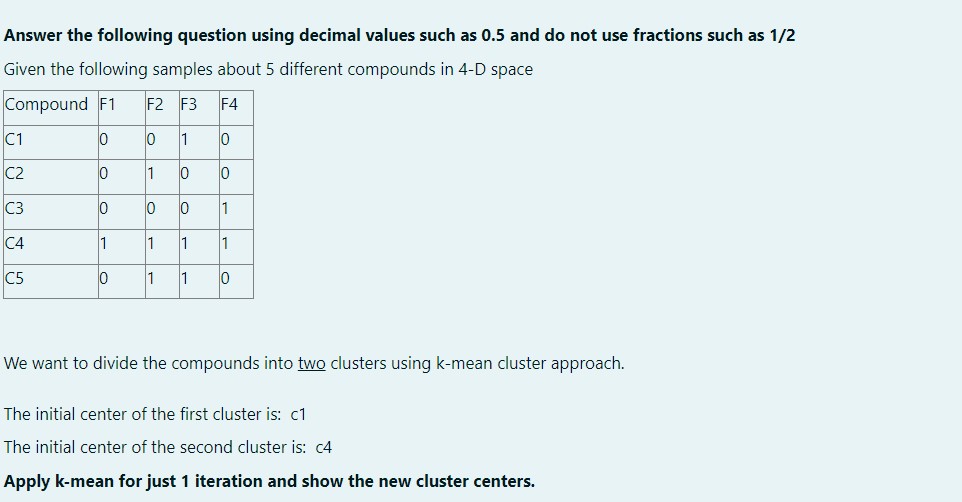Image resolution: width=962 pixels, height=502 pixels.
Task: Click the C4 row label
Action: 51,247
